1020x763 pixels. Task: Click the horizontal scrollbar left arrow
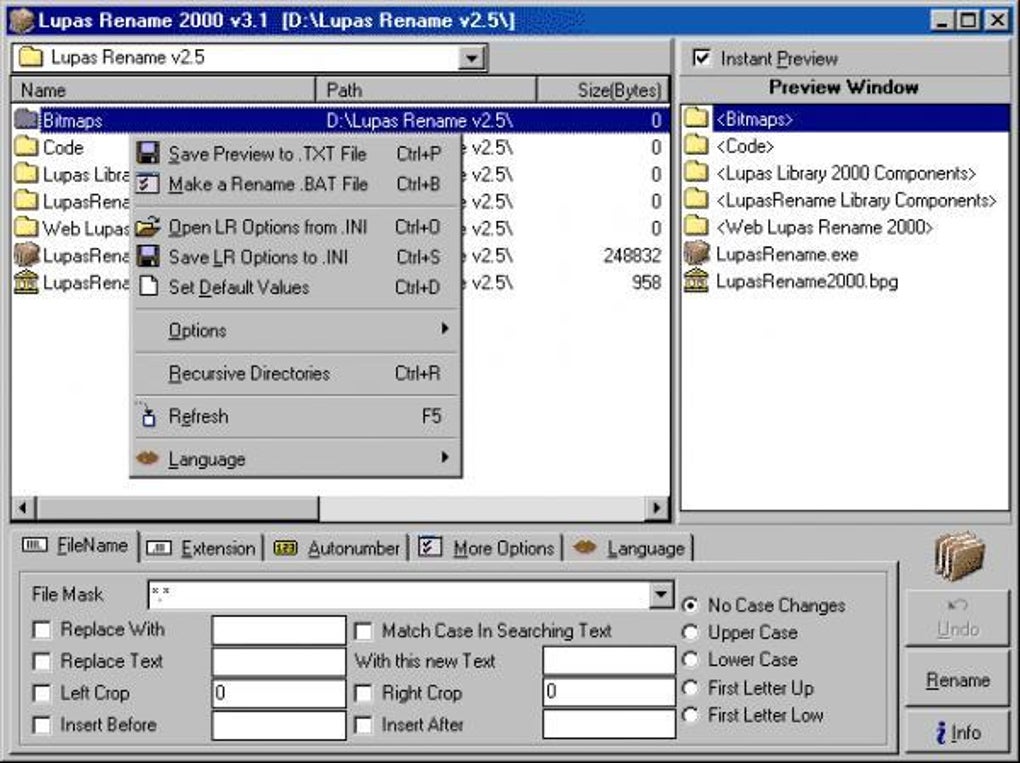(x=23, y=508)
